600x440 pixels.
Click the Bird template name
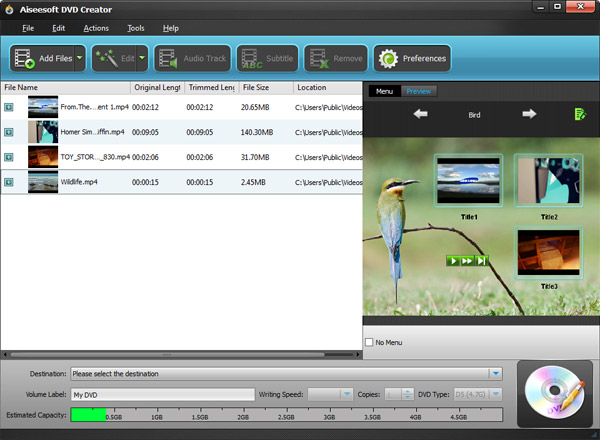click(x=474, y=115)
